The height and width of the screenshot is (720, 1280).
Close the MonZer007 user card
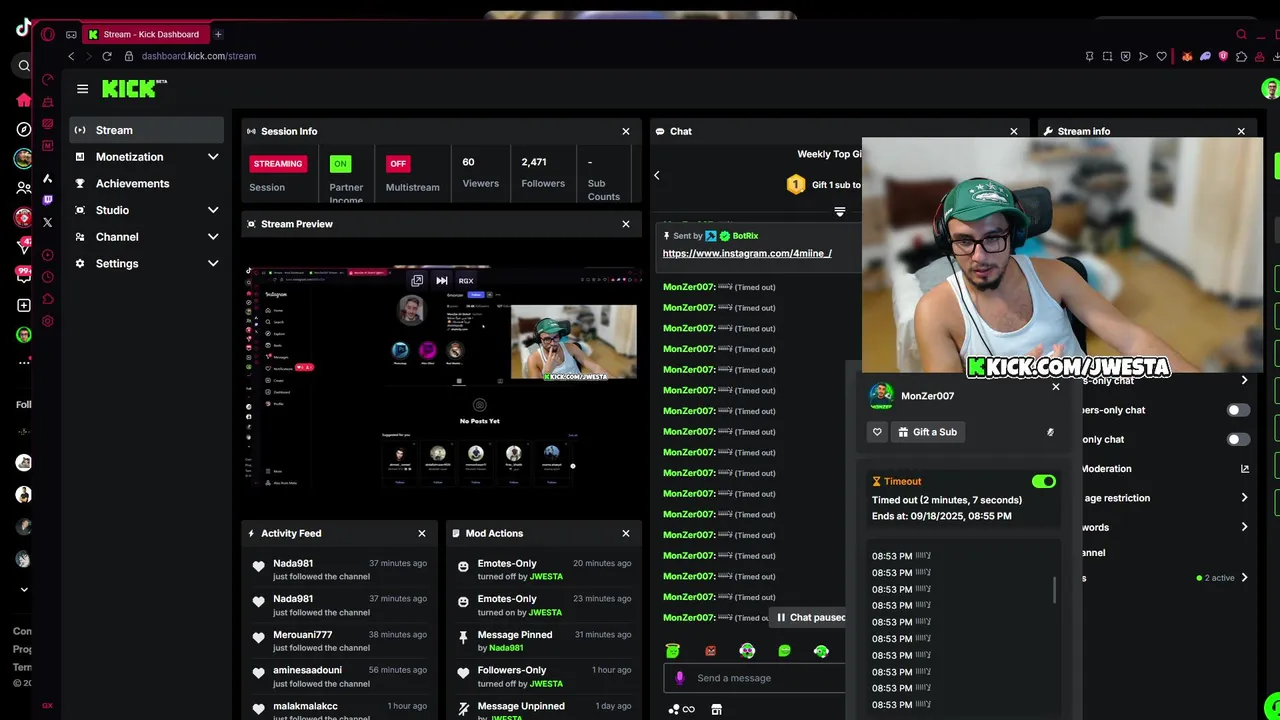(x=1056, y=386)
